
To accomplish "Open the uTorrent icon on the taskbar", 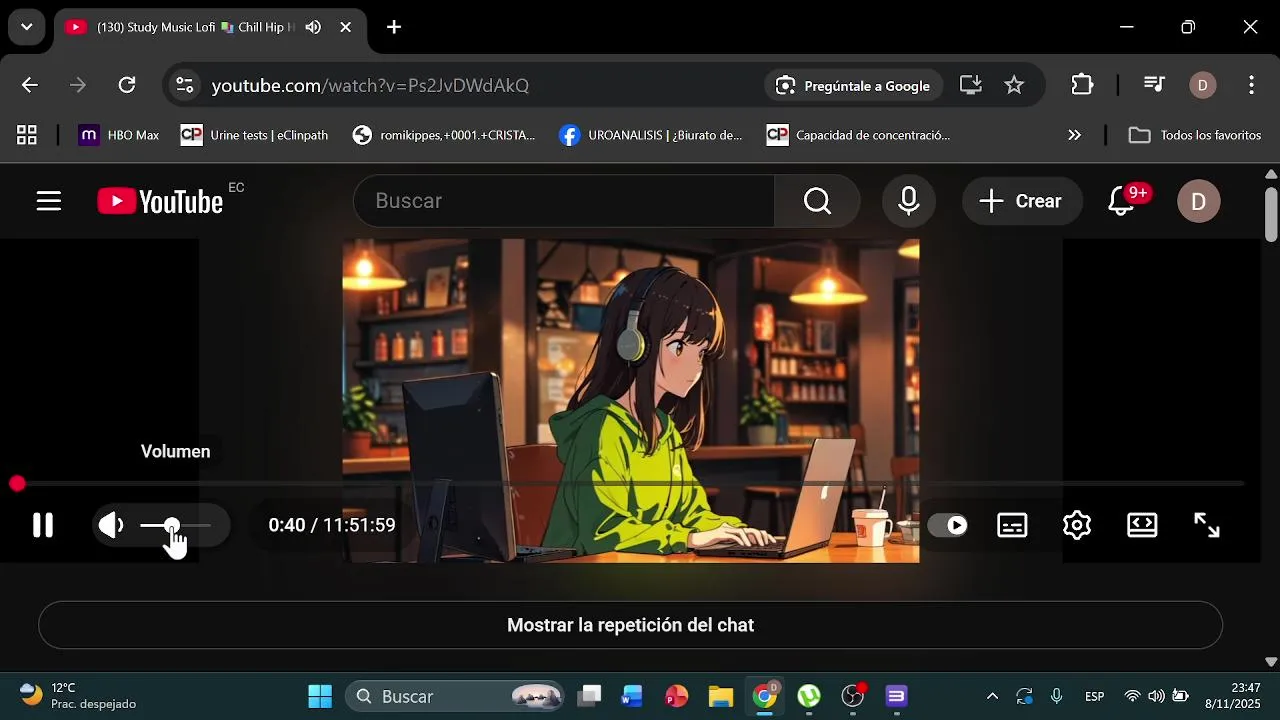I will 808,696.
